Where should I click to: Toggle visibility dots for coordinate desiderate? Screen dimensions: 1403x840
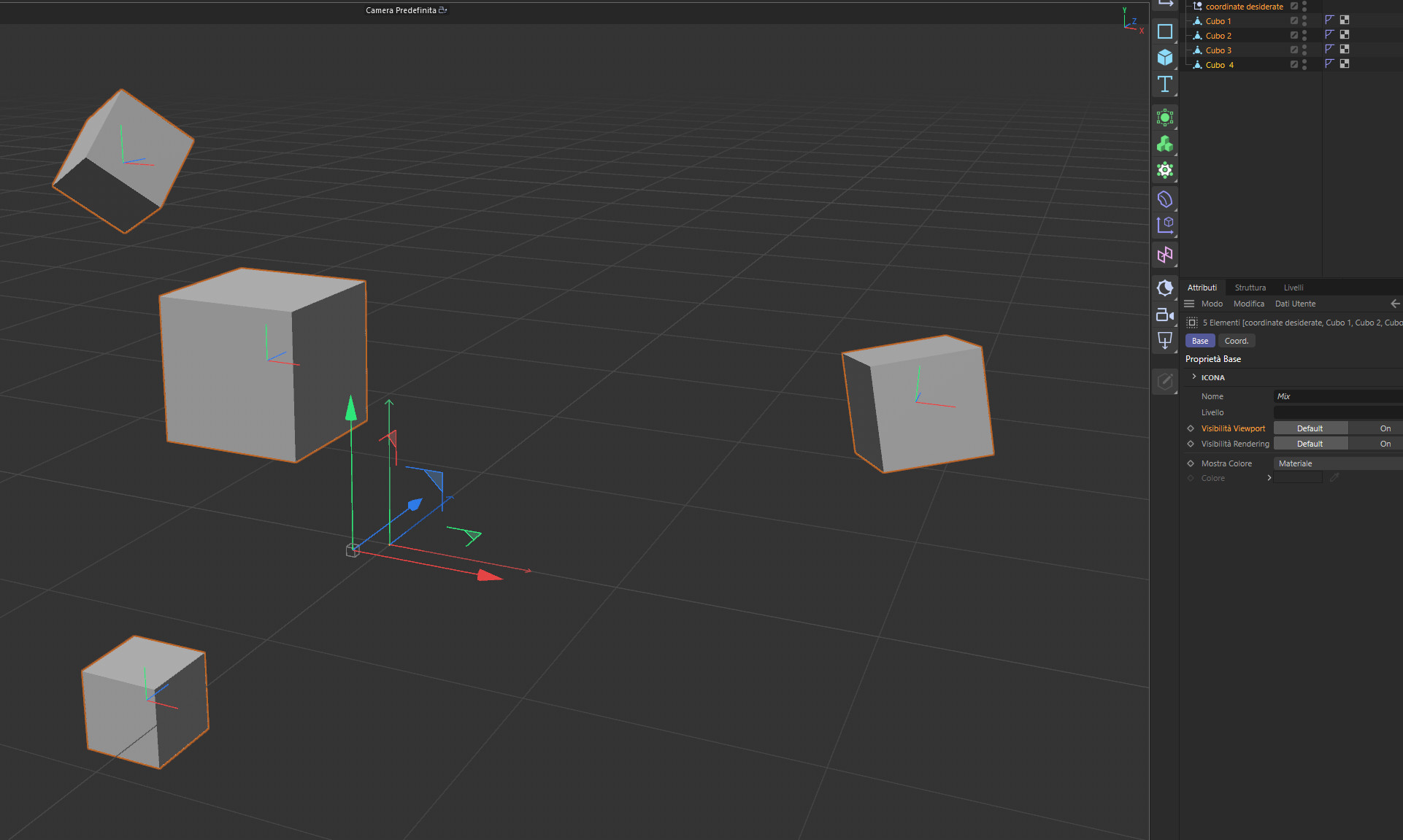coord(1304,6)
